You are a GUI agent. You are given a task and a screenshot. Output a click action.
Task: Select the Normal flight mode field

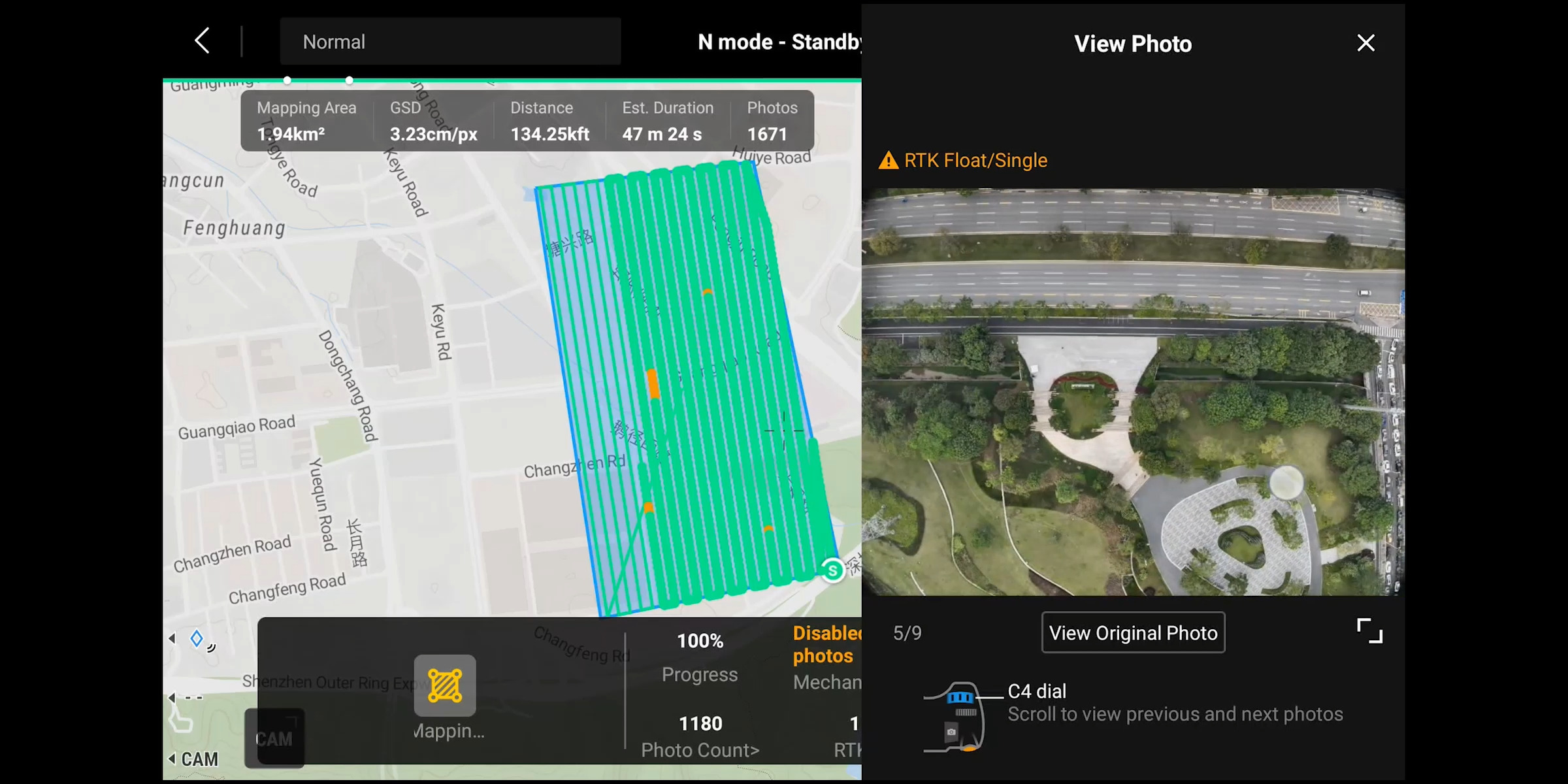(x=450, y=42)
